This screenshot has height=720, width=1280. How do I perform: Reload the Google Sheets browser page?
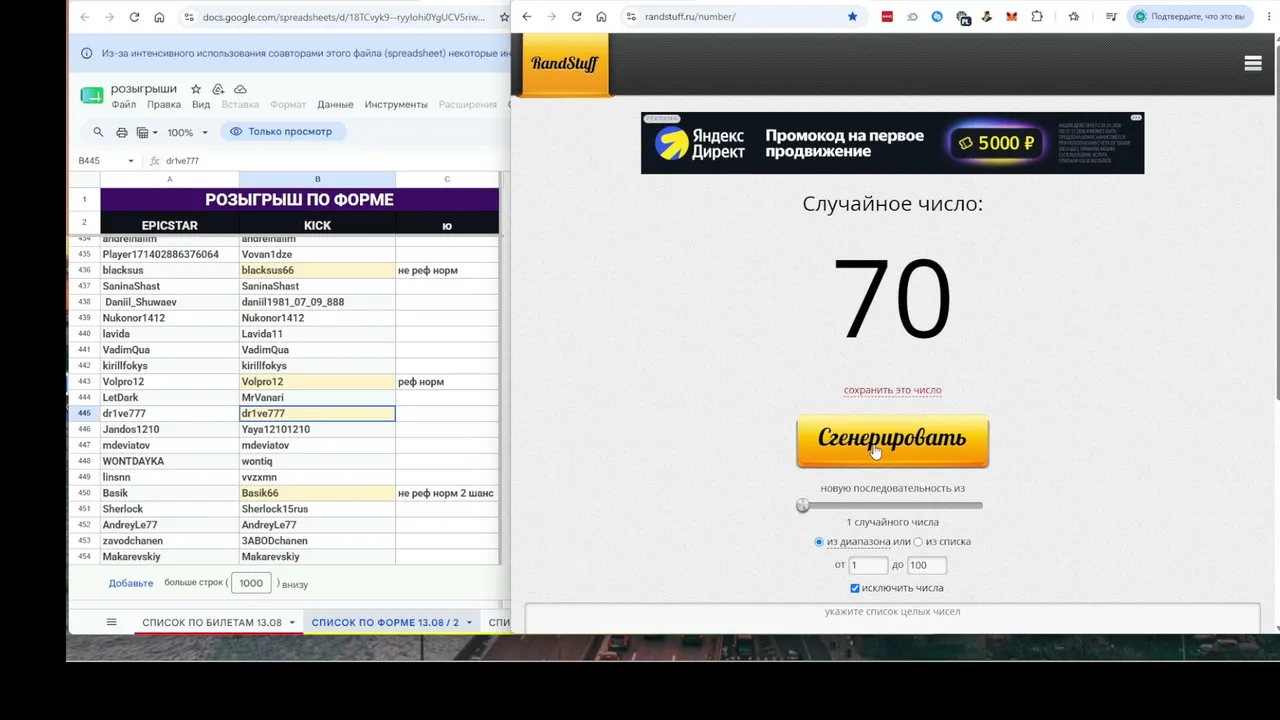tap(134, 17)
